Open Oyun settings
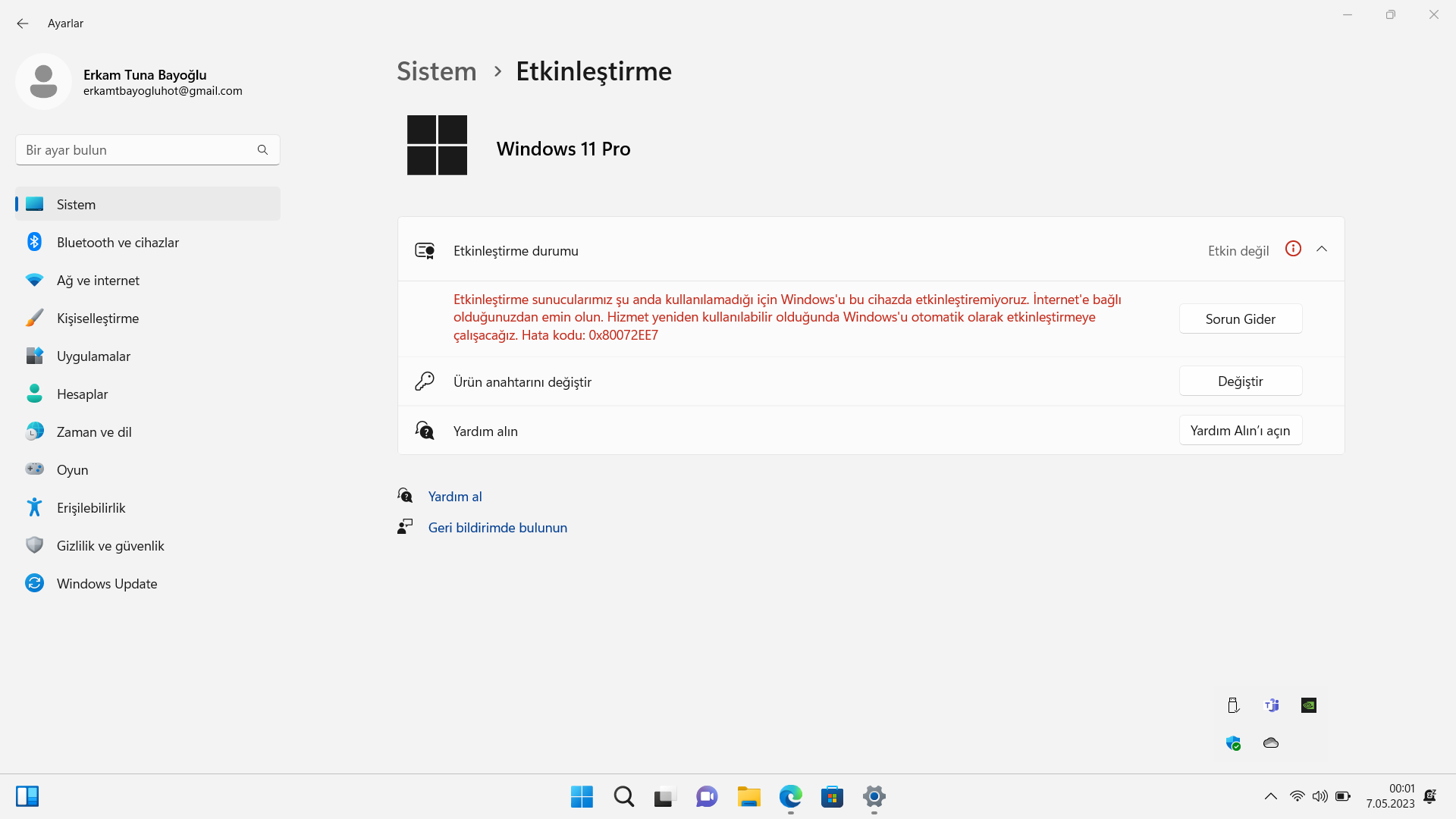 (x=148, y=469)
